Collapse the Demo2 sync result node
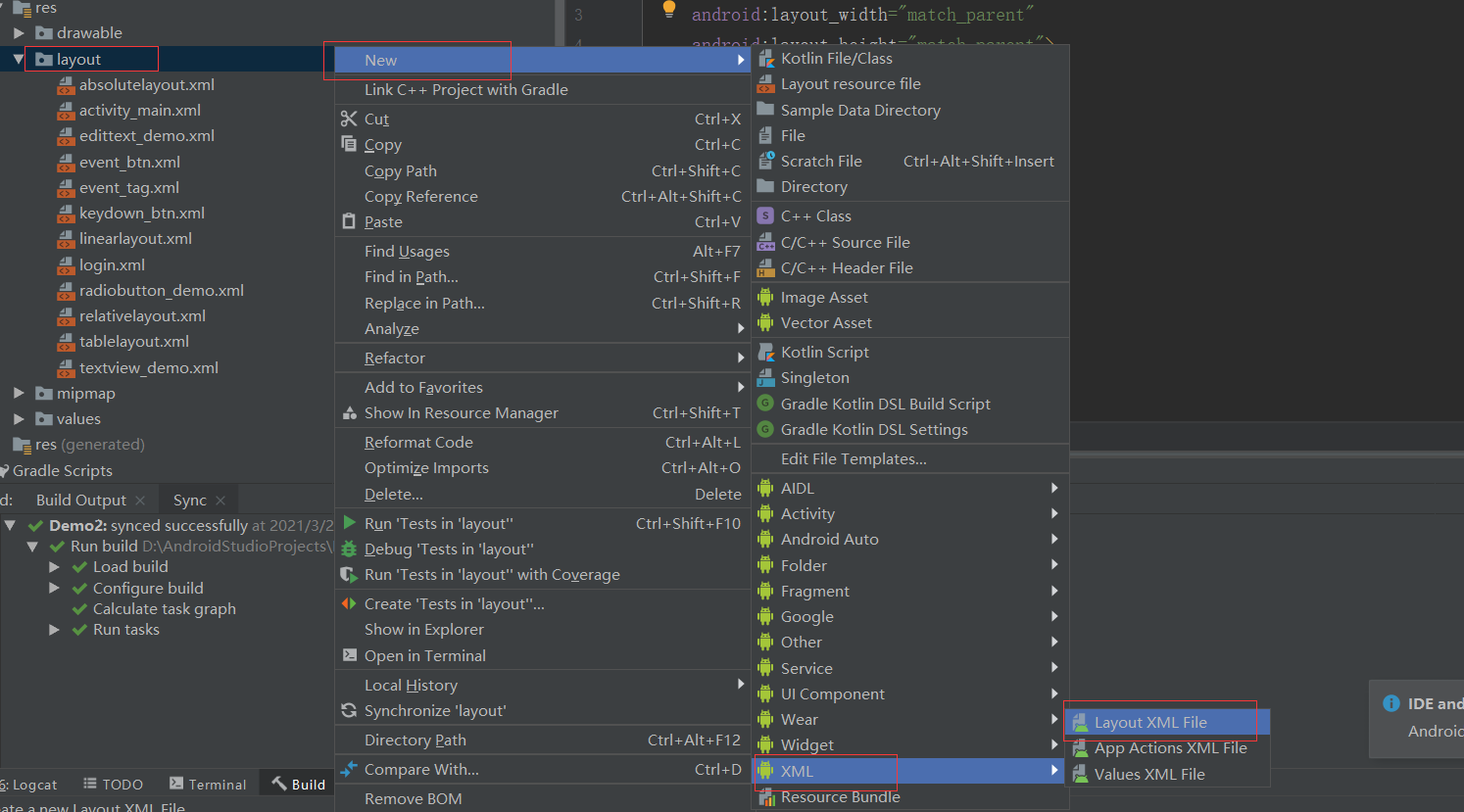 click(10, 526)
